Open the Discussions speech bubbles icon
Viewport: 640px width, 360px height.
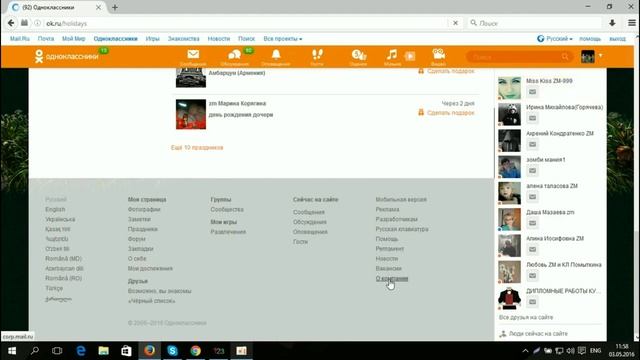[234, 55]
